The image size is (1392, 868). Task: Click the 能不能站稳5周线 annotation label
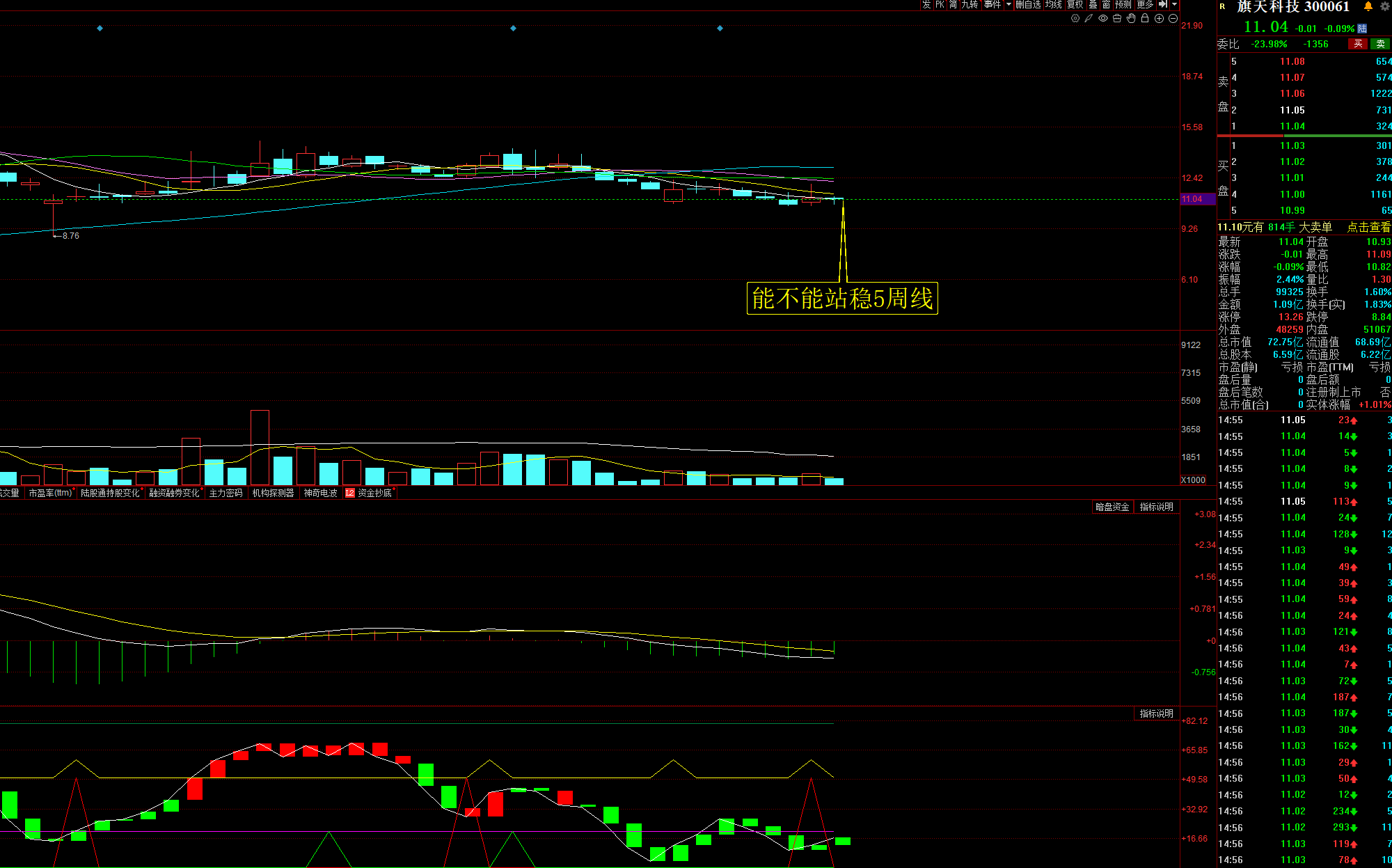point(842,299)
